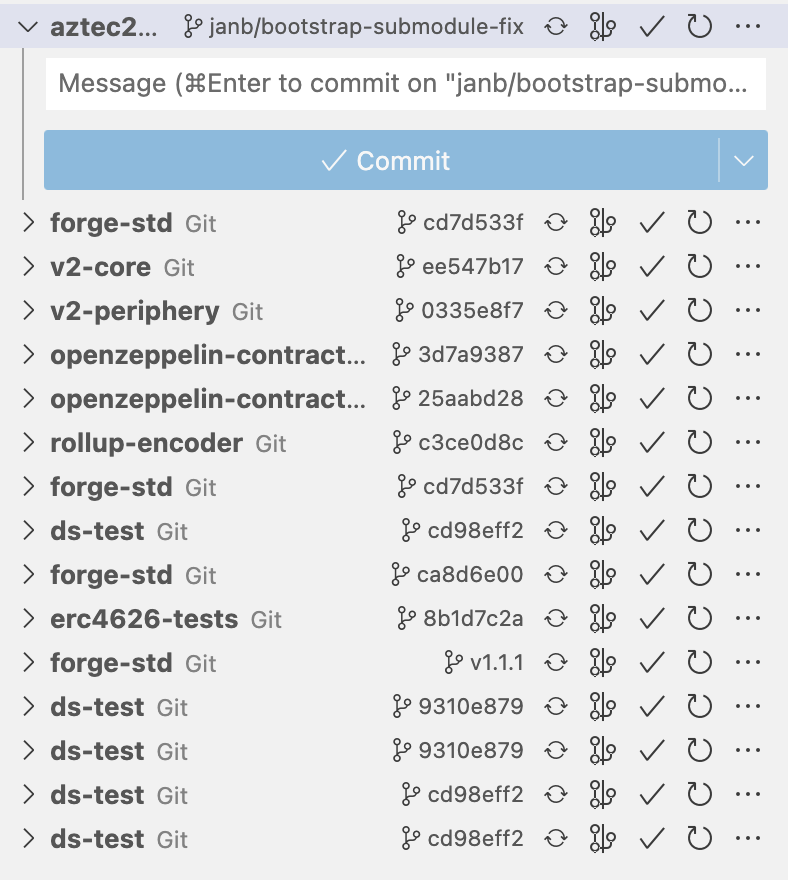
Task: Select the checkout icon for erc4626-tests
Action: point(603,618)
